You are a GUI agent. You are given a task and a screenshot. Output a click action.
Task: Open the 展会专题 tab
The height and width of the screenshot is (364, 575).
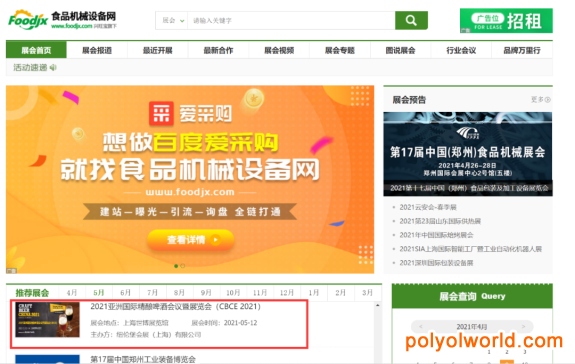pyautogui.click(x=340, y=50)
